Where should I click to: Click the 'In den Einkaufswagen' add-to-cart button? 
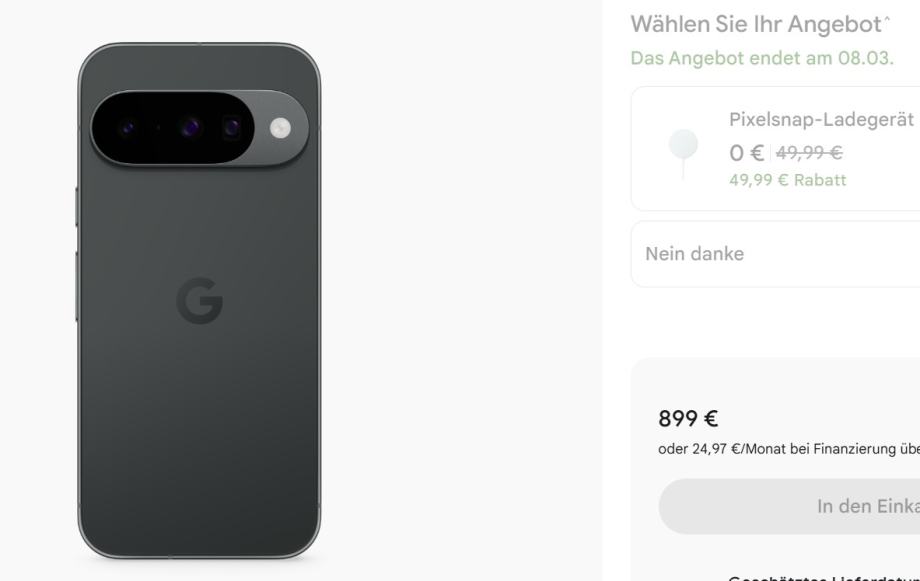point(789,506)
